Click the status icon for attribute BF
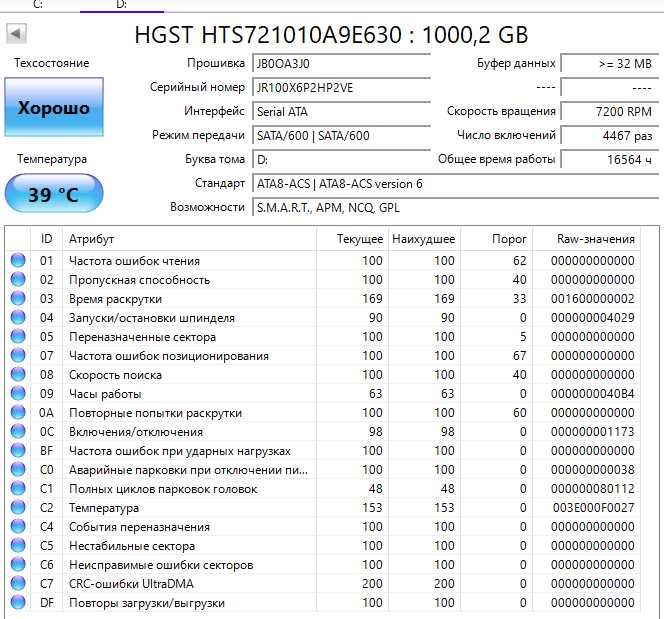The width and height of the screenshot is (664, 619). (18, 450)
